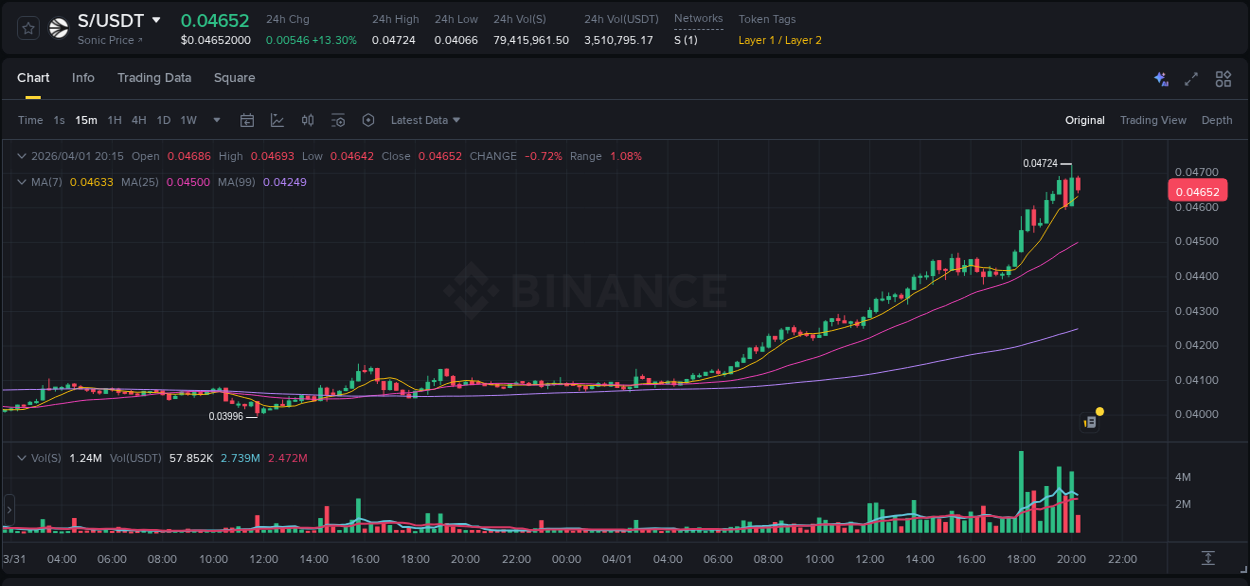Open the date range calendar picker

tap(247, 120)
